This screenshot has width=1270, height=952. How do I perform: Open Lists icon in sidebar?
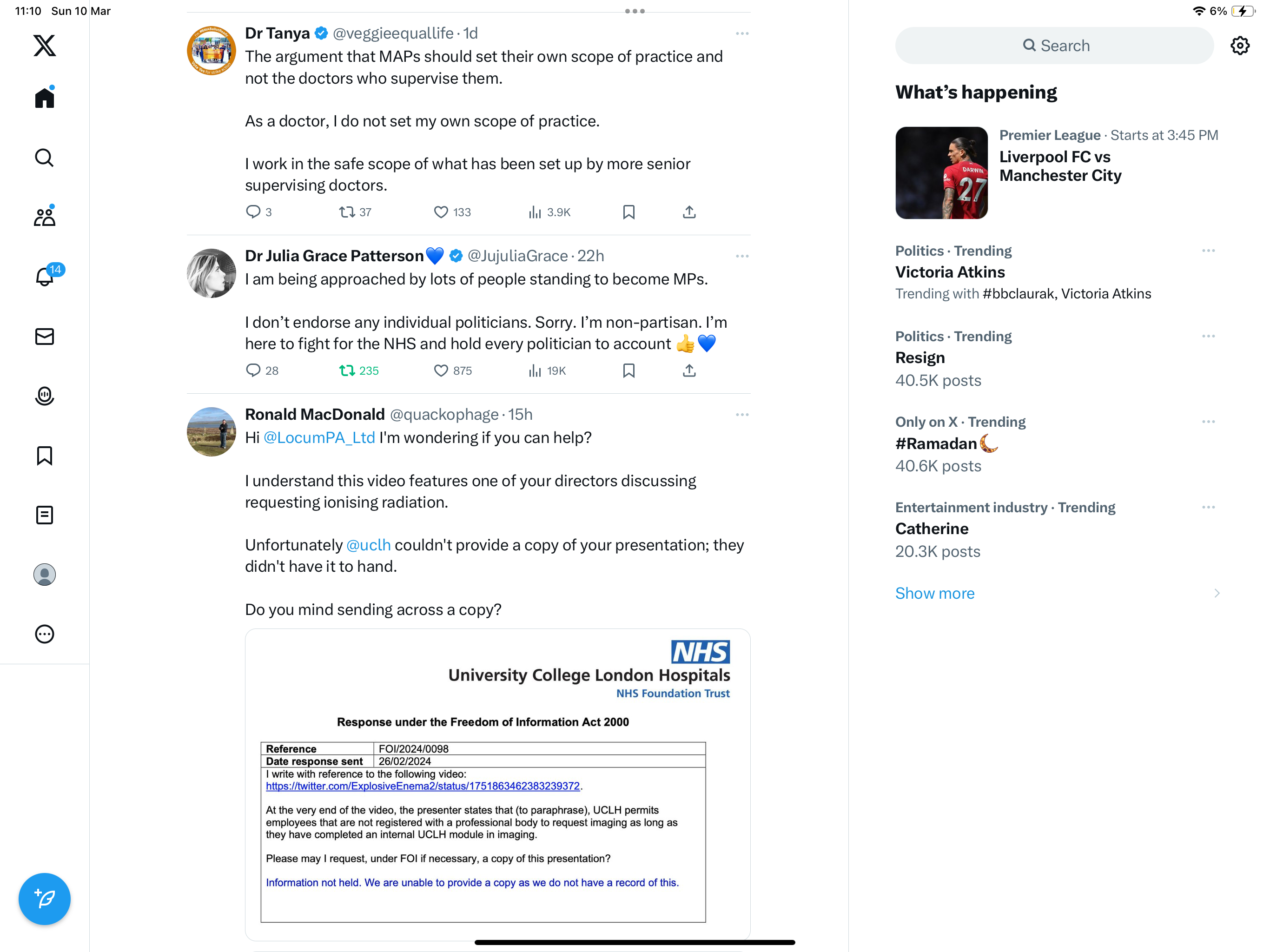tap(44, 515)
